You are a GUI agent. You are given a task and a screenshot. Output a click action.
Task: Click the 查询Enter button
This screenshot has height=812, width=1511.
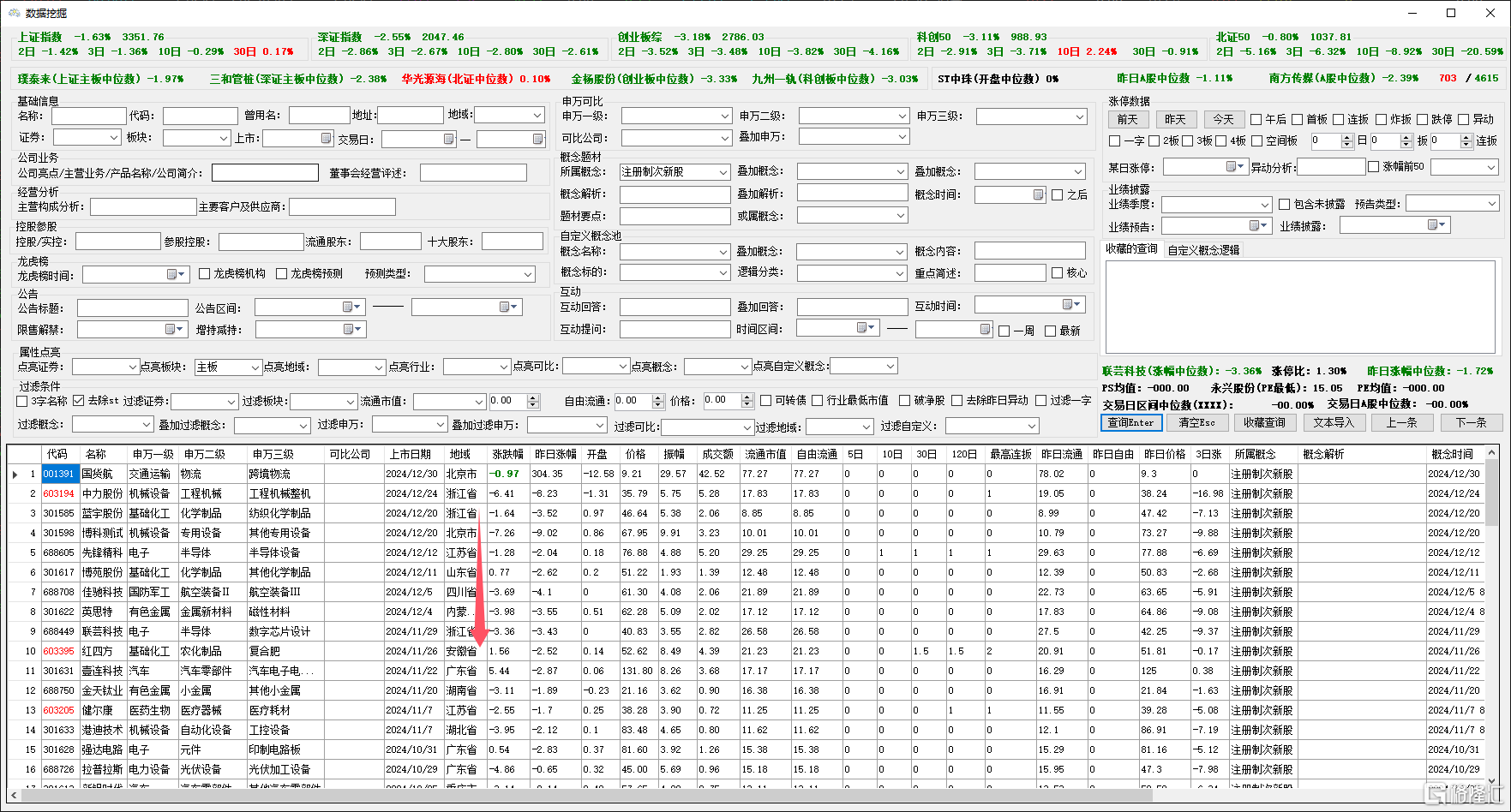click(x=1130, y=422)
